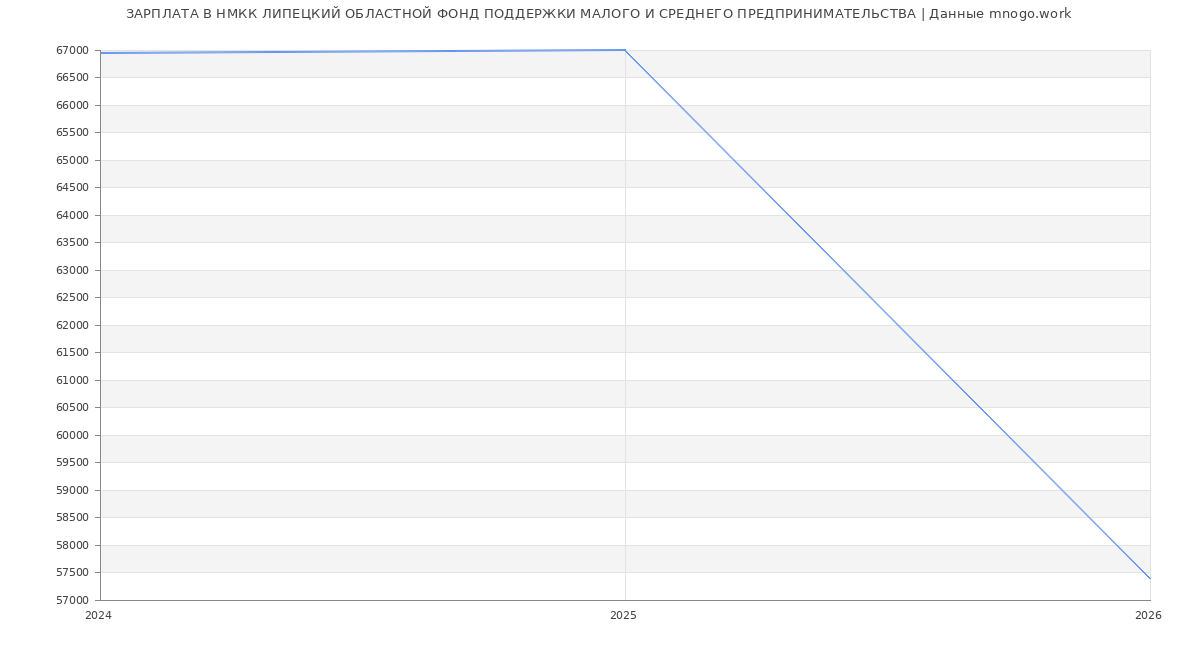Viewport: 1200px width, 650px height.
Task: Click the 65000 y-axis label
Action: tap(73, 160)
